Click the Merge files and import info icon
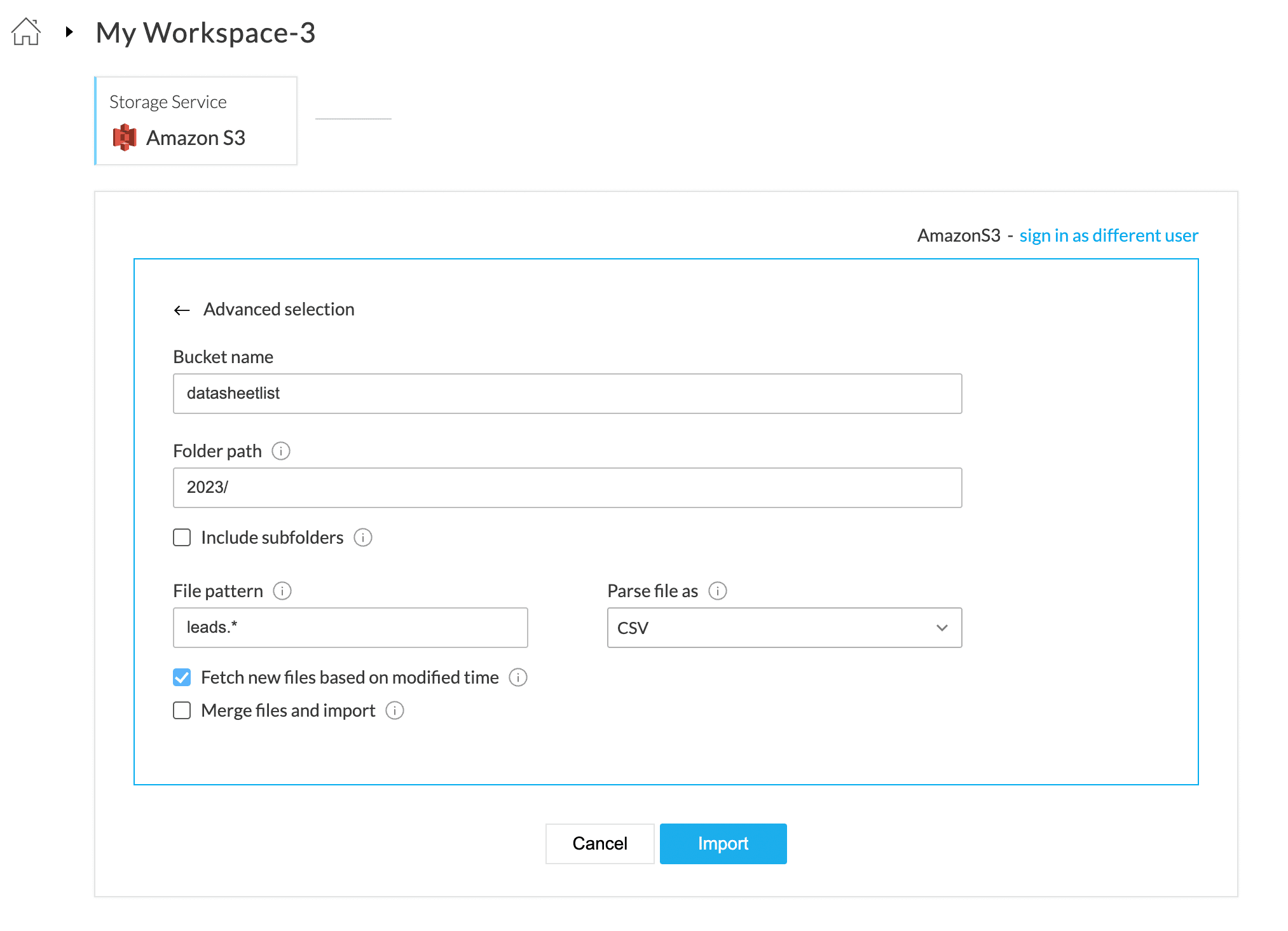 (x=395, y=710)
